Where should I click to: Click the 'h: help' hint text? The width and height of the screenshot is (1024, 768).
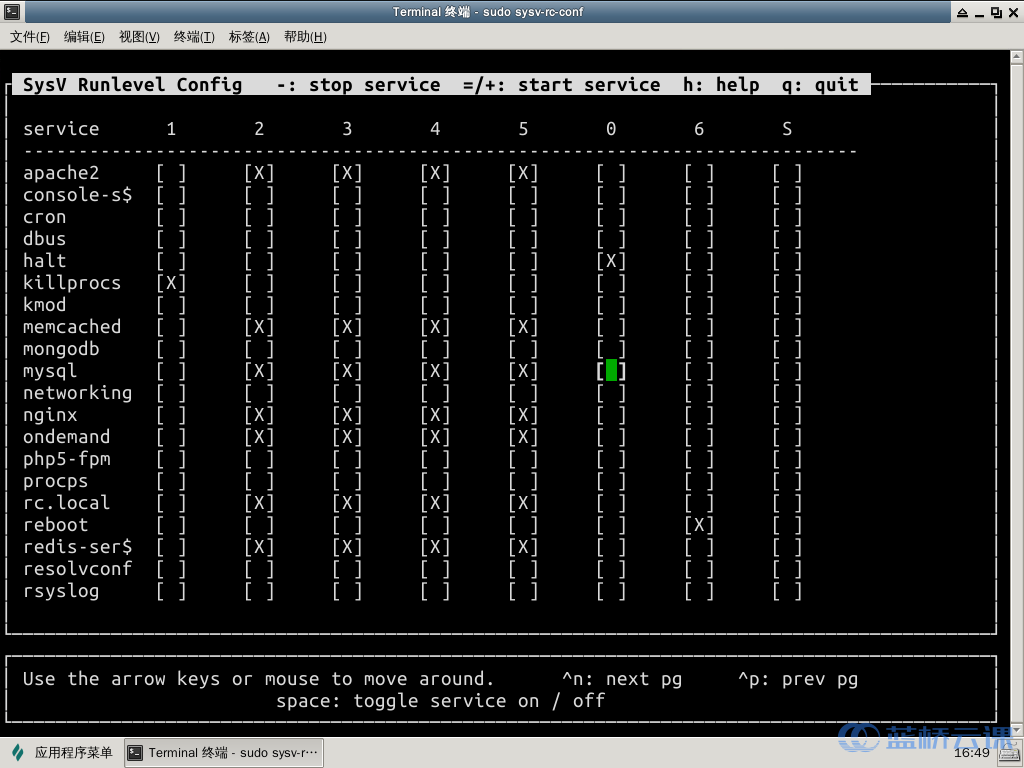coord(721,85)
